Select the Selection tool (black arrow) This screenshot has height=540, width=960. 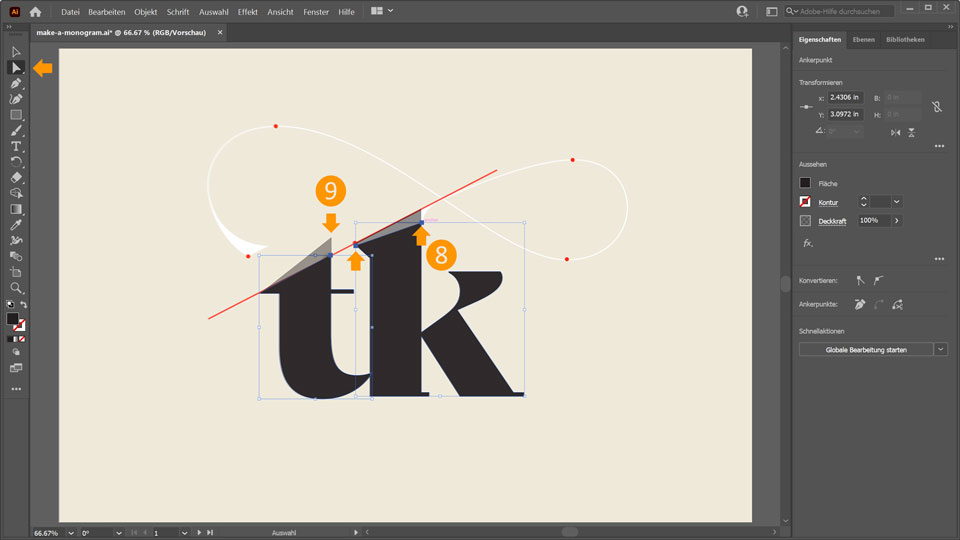click(x=16, y=52)
